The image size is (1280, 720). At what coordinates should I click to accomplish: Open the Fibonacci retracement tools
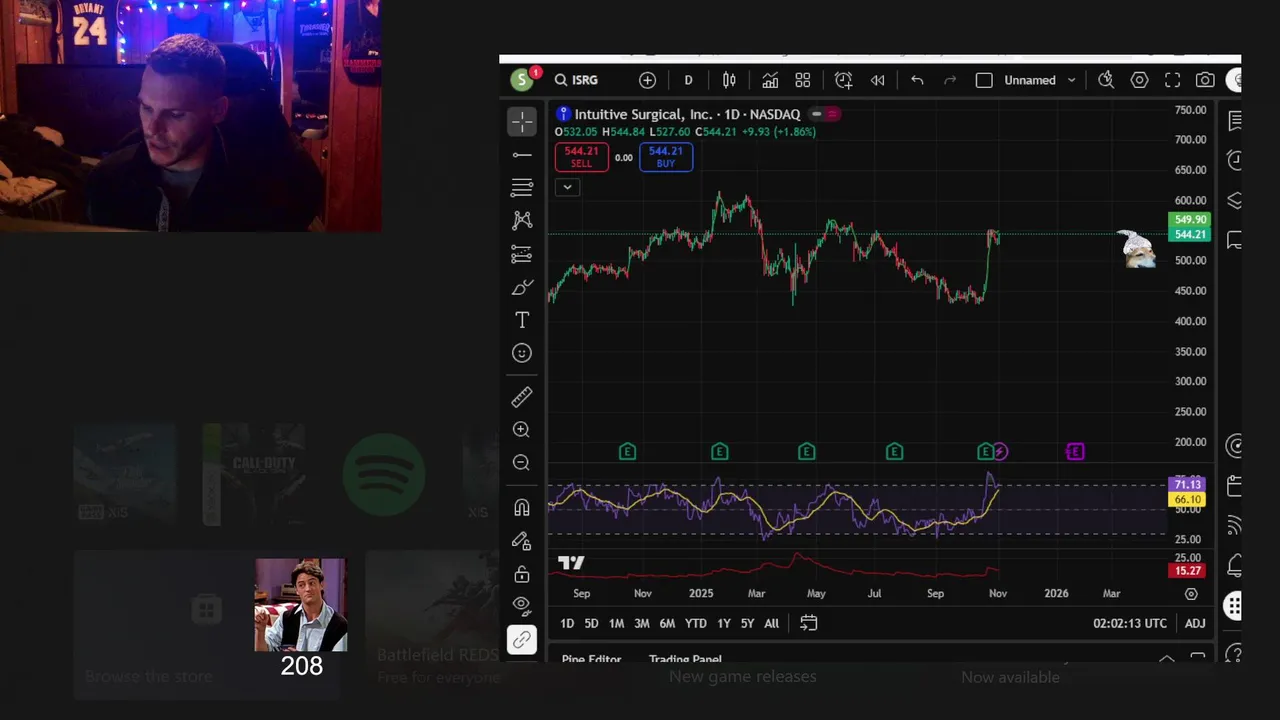coord(521,187)
